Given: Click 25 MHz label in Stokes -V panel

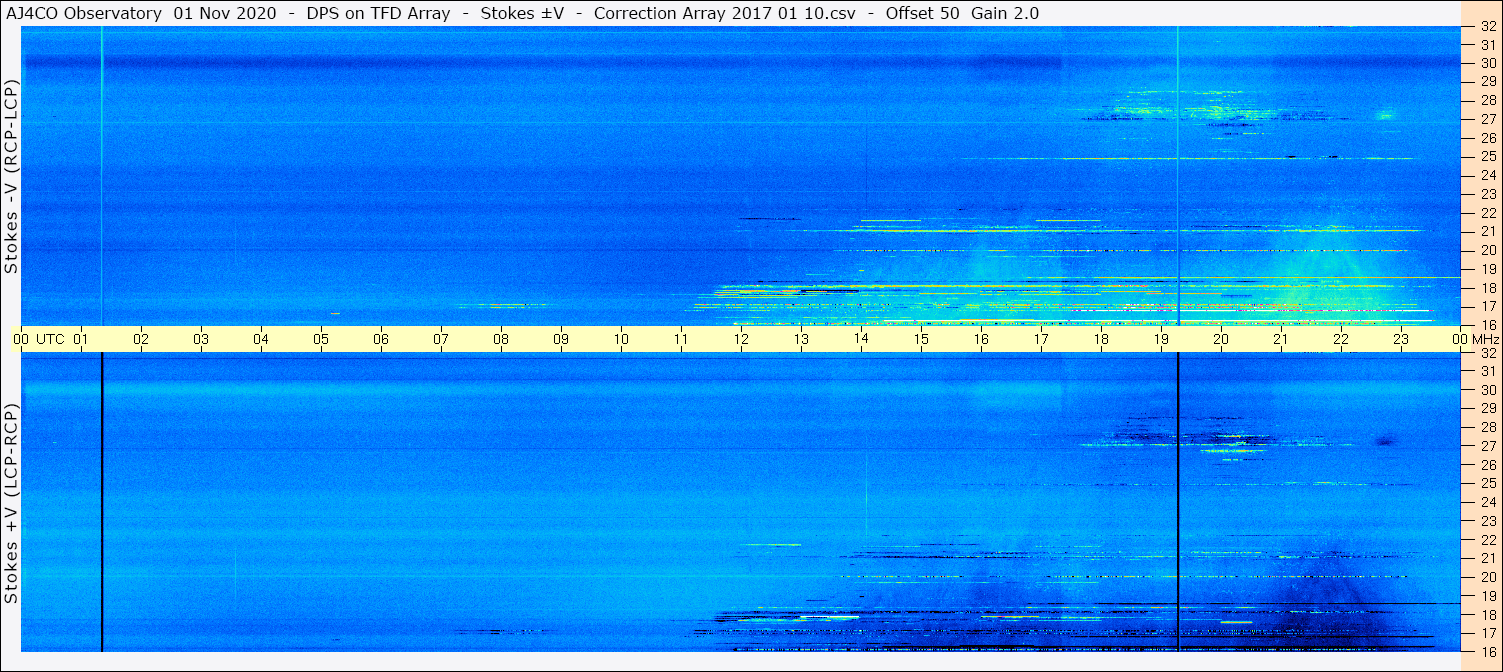Looking at the screenshot, I should tap(1488, 156).
